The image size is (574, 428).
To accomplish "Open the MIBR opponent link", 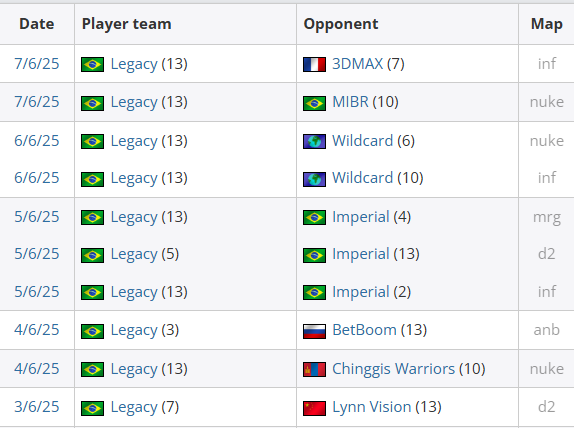I will 350,102.
